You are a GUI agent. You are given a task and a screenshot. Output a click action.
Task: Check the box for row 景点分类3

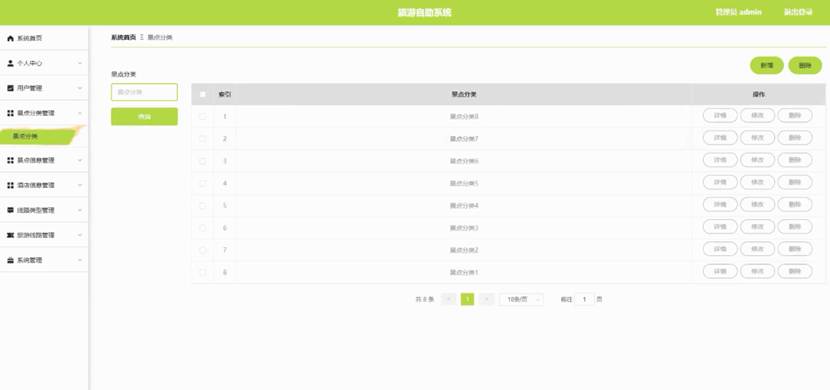pyautogui.click(x=203, y=228)
